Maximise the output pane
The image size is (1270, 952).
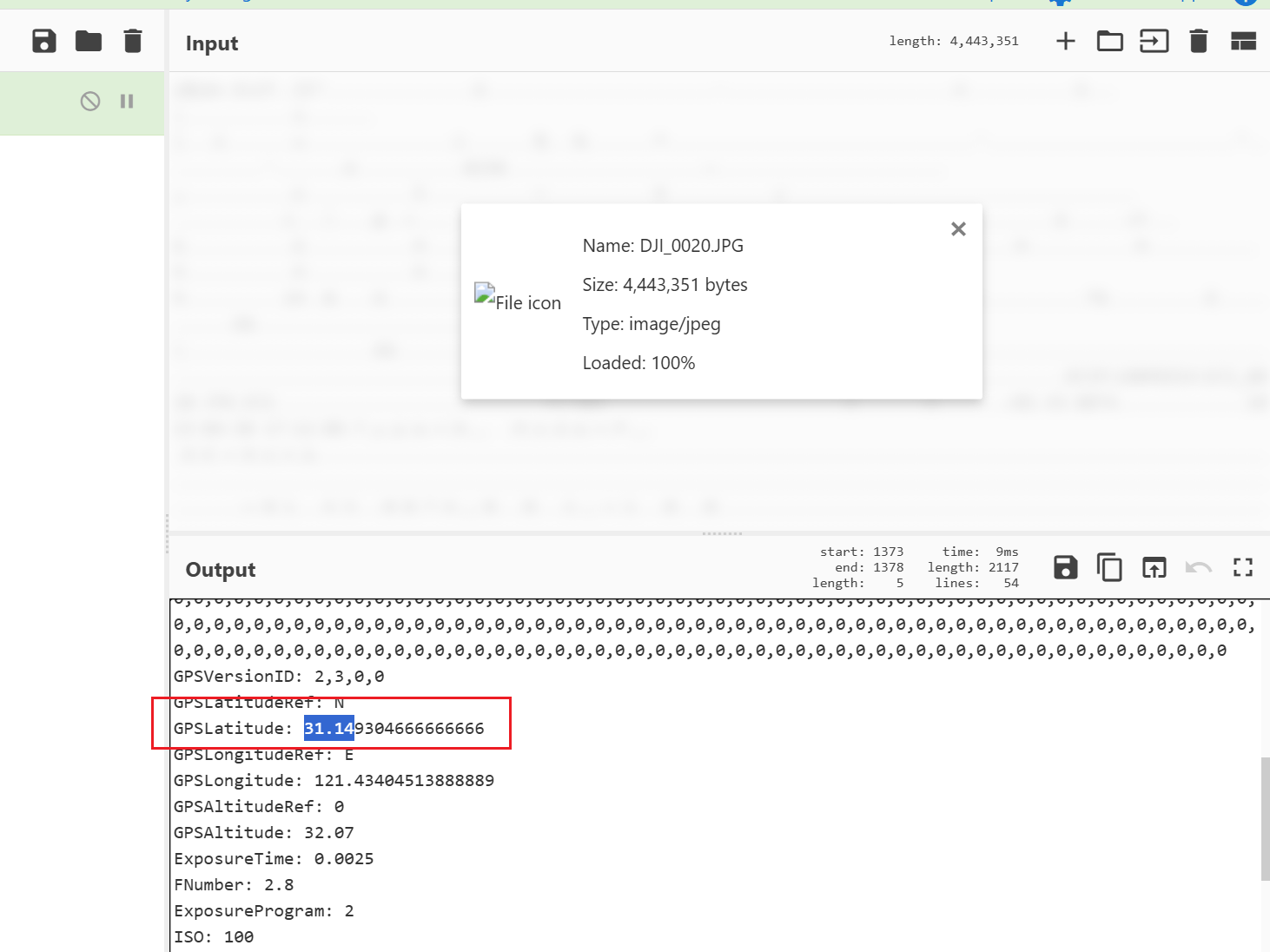1243,568
